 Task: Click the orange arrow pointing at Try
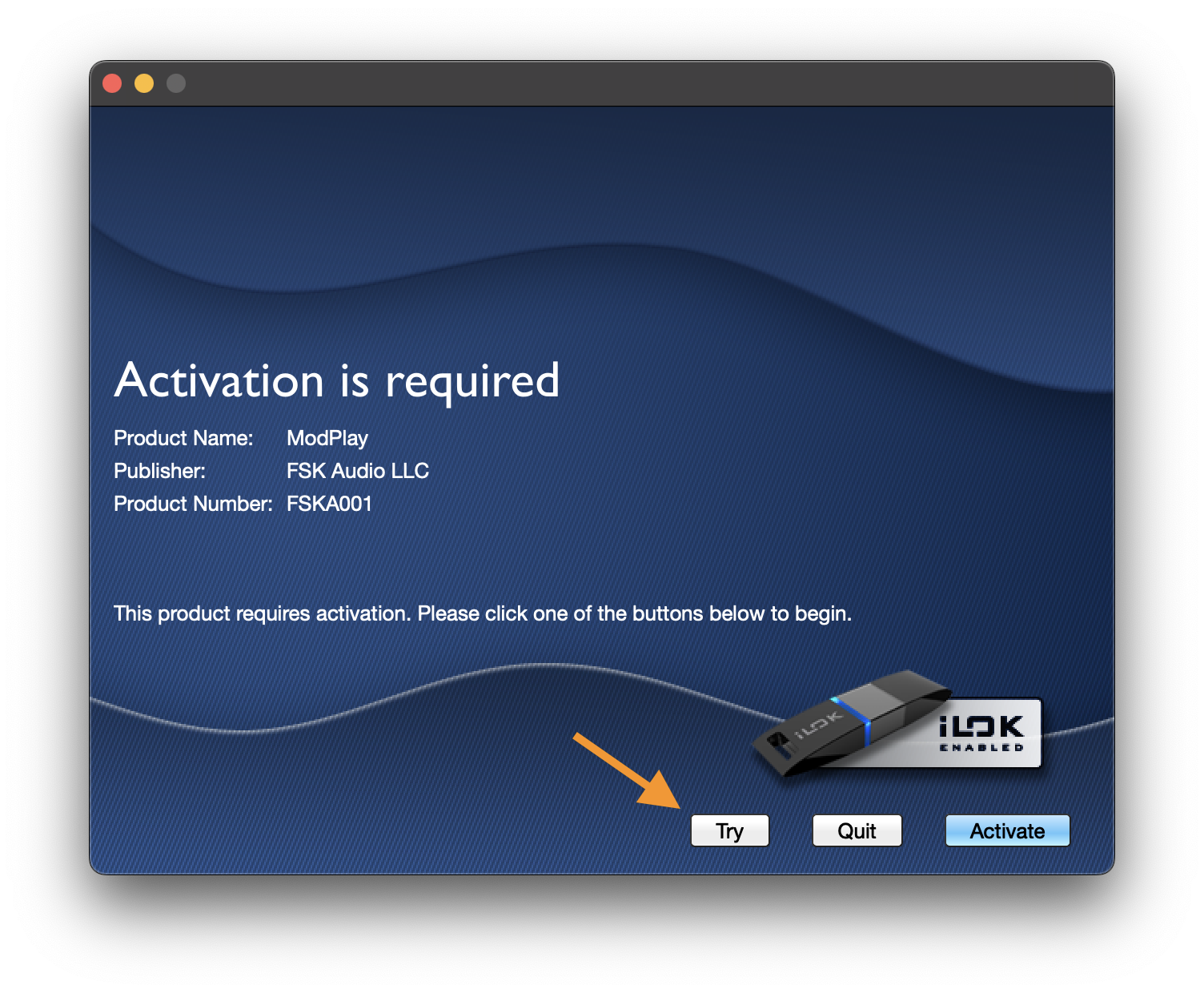tap(628, 772)
